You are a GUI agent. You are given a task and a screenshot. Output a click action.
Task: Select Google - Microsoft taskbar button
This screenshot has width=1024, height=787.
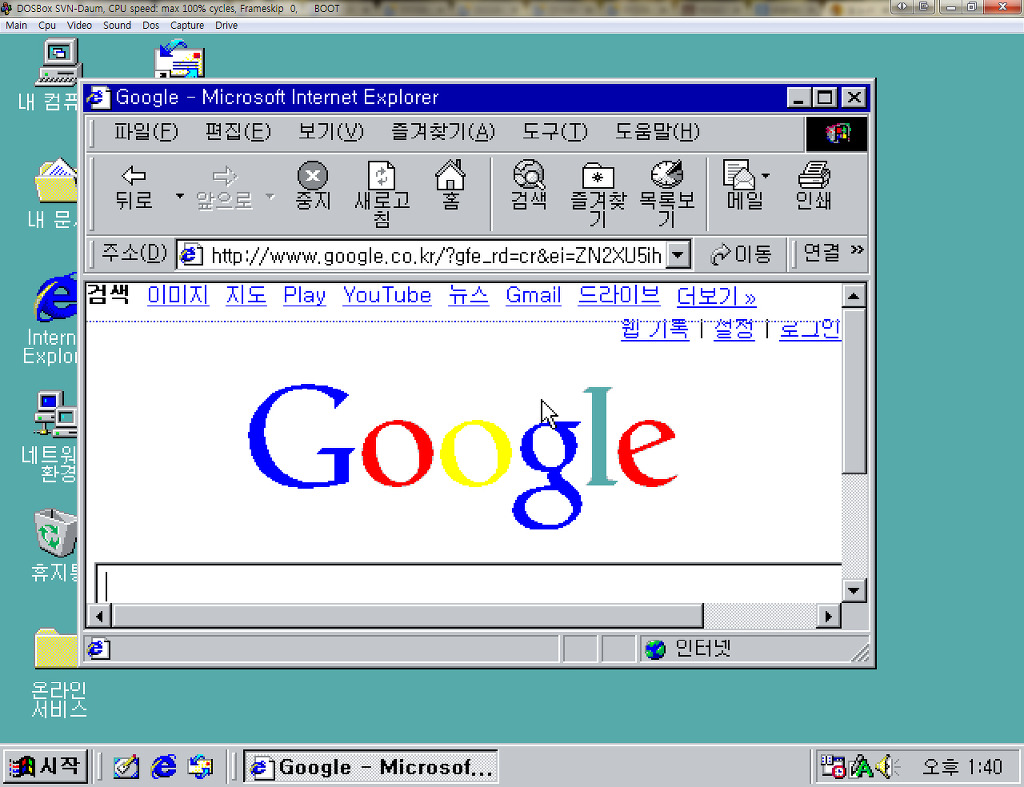pos(371,767)
